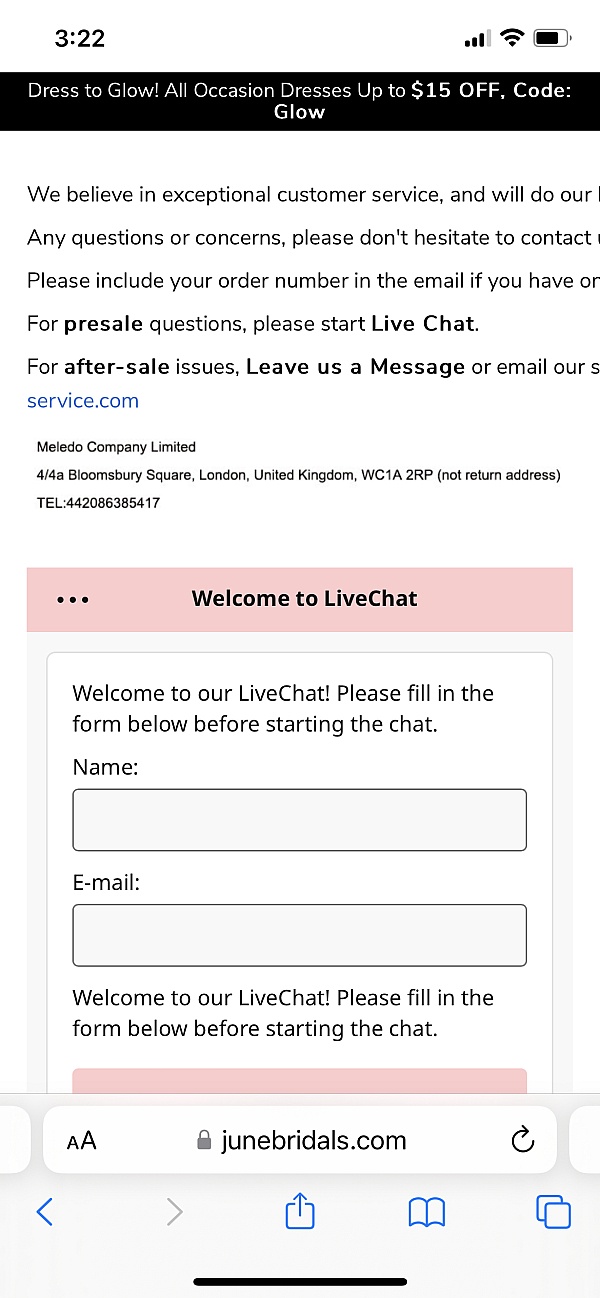Tap the Live Chat bold text
The image size is (600, 1298).
pyautogui.click(x=422, y=324)
